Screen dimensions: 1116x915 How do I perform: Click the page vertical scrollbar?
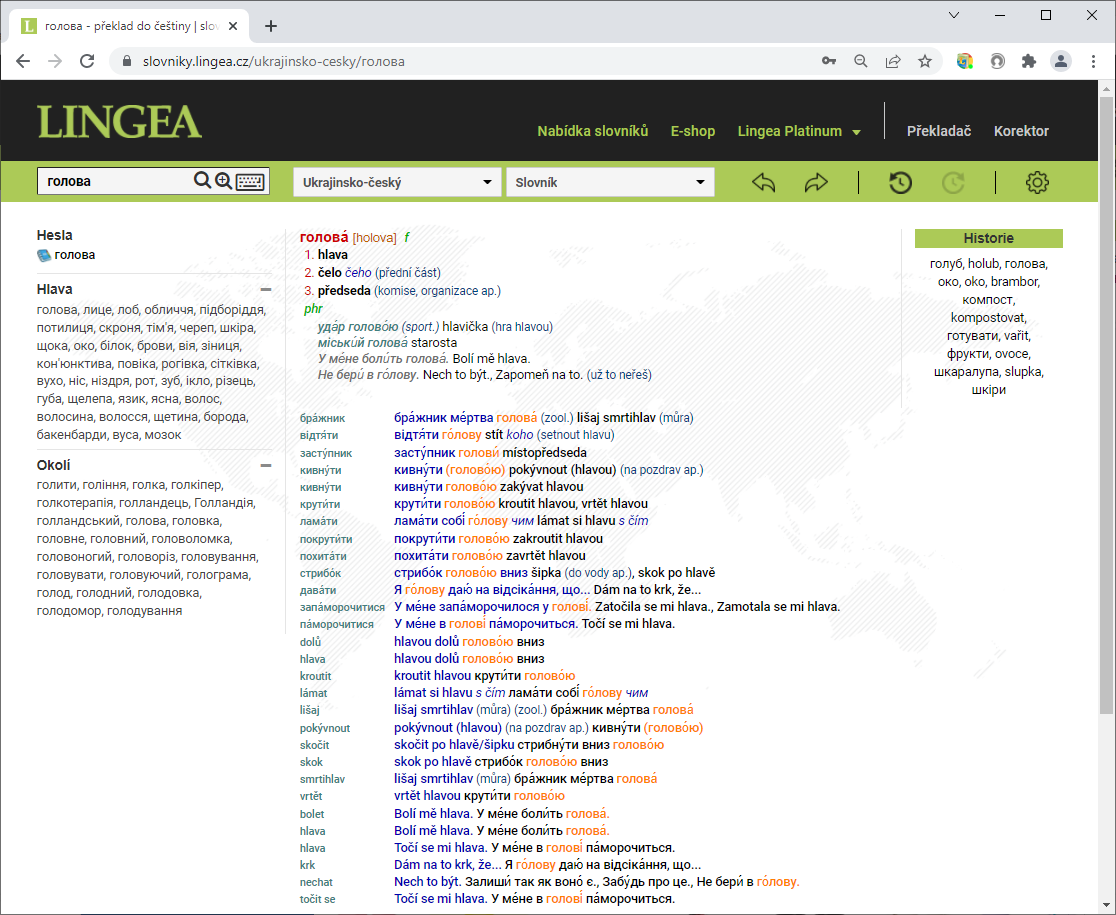click(1106, 406)
